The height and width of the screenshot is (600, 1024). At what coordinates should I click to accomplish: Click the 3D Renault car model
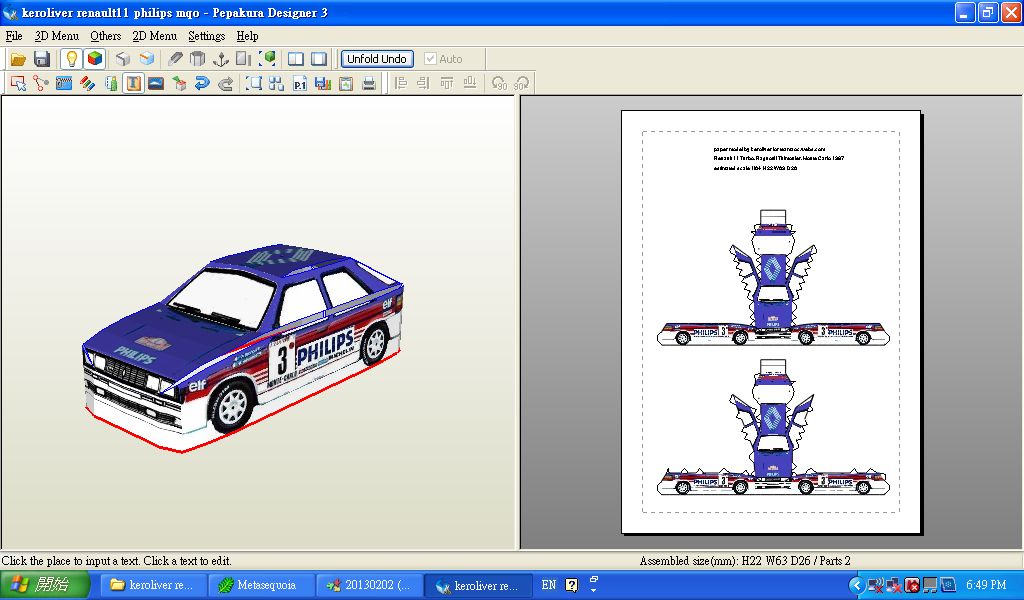243,348
